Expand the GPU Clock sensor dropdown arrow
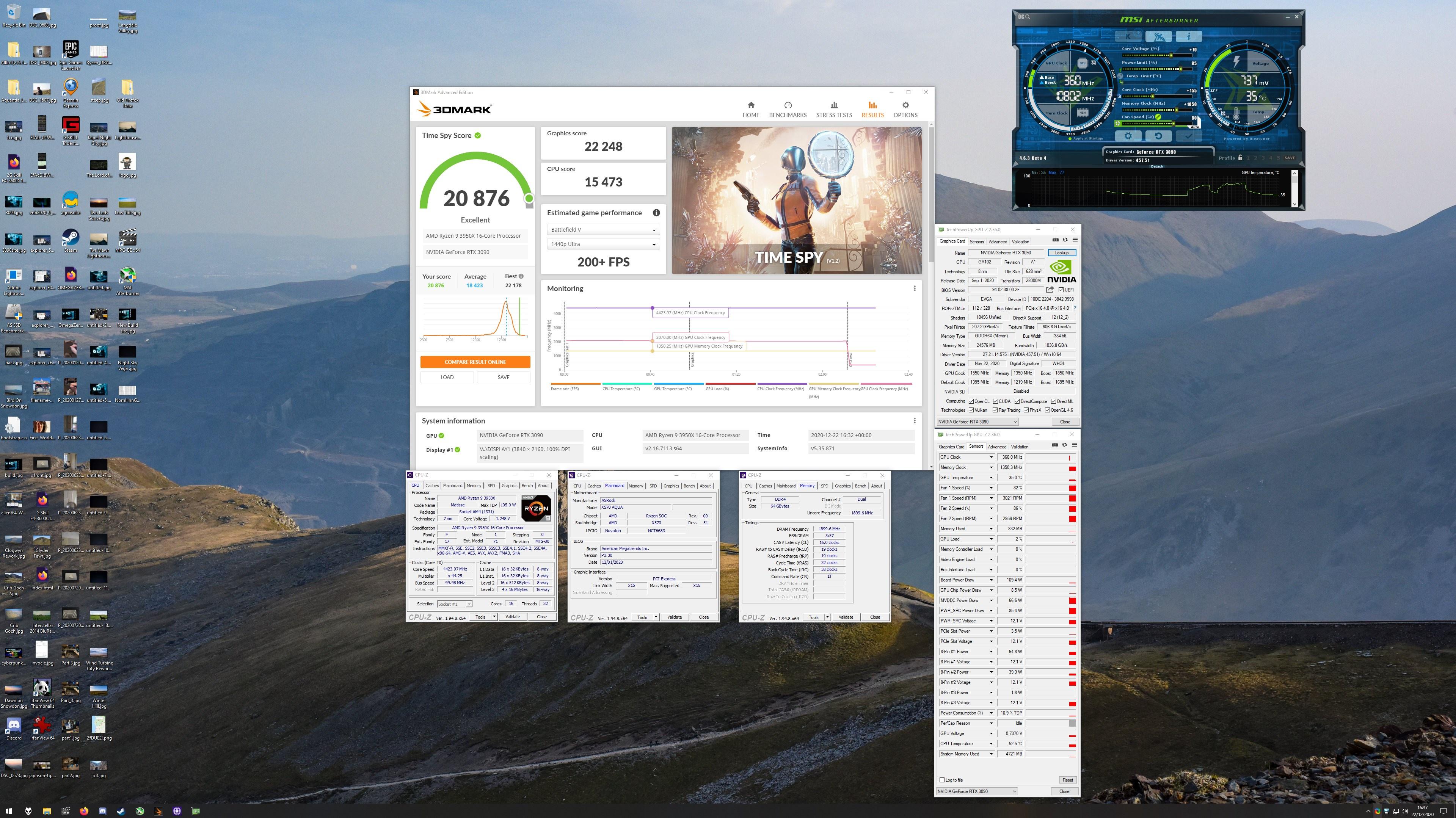The image size is (1456, 818). pos(991,457)
